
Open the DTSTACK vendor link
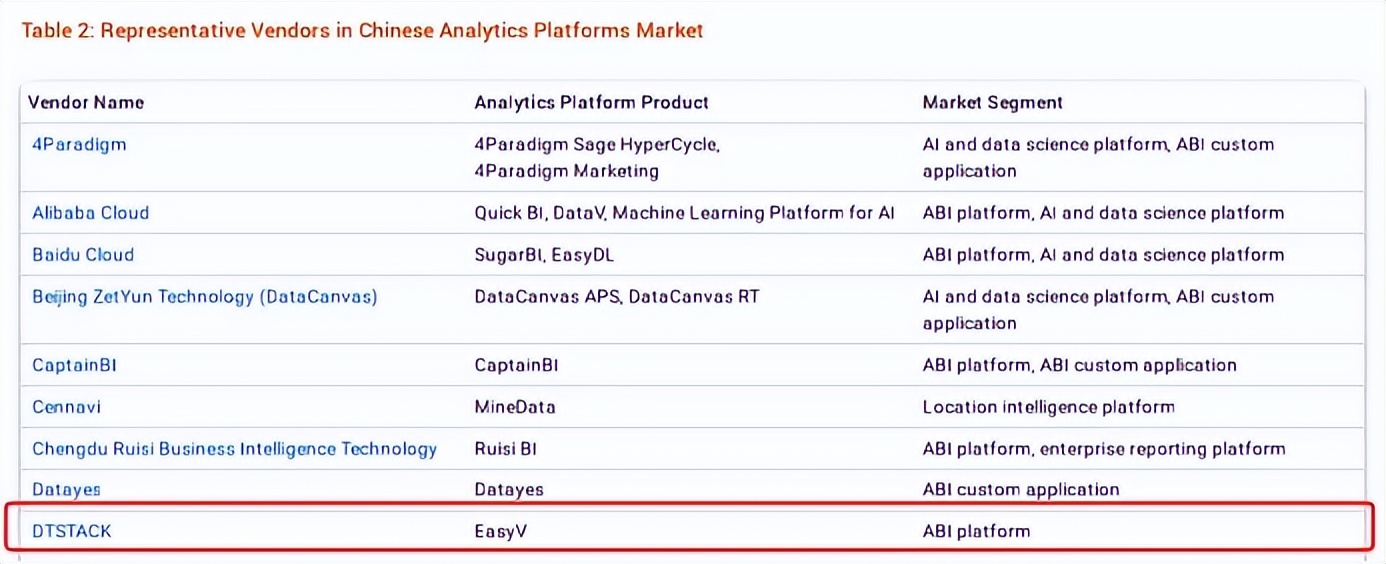coord(72,531)
